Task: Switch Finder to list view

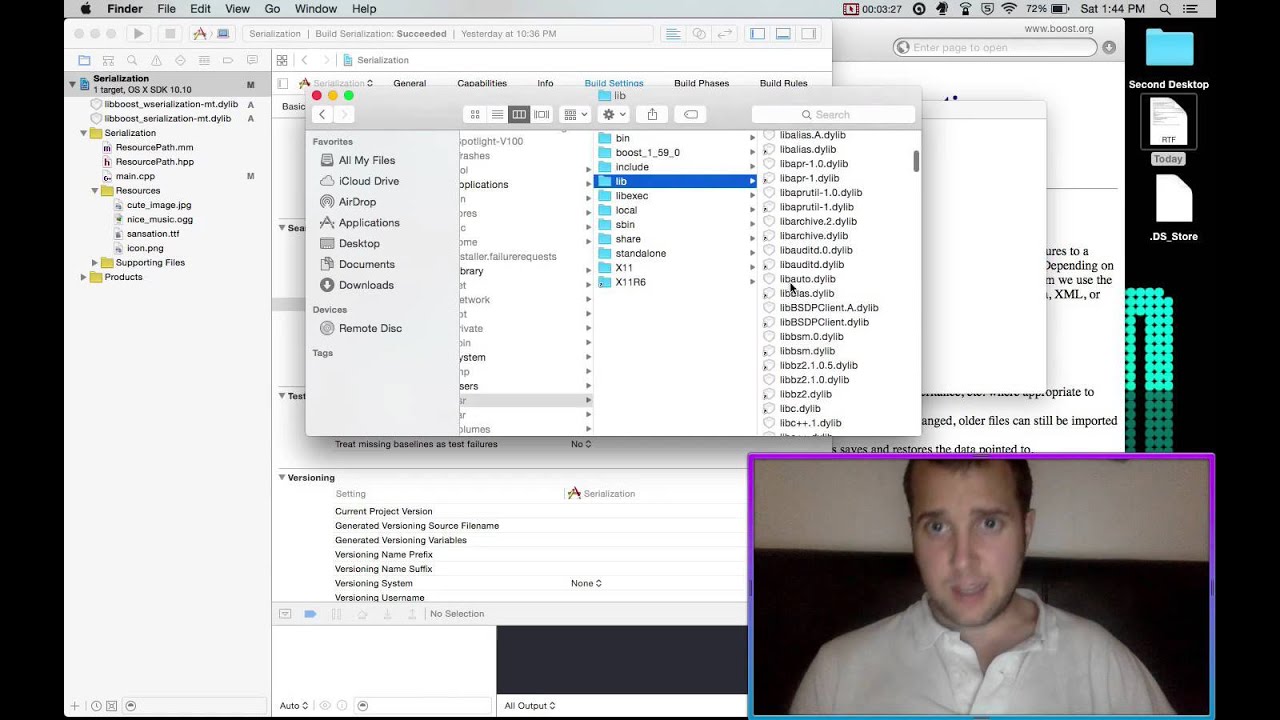Action: coord(497,114)
